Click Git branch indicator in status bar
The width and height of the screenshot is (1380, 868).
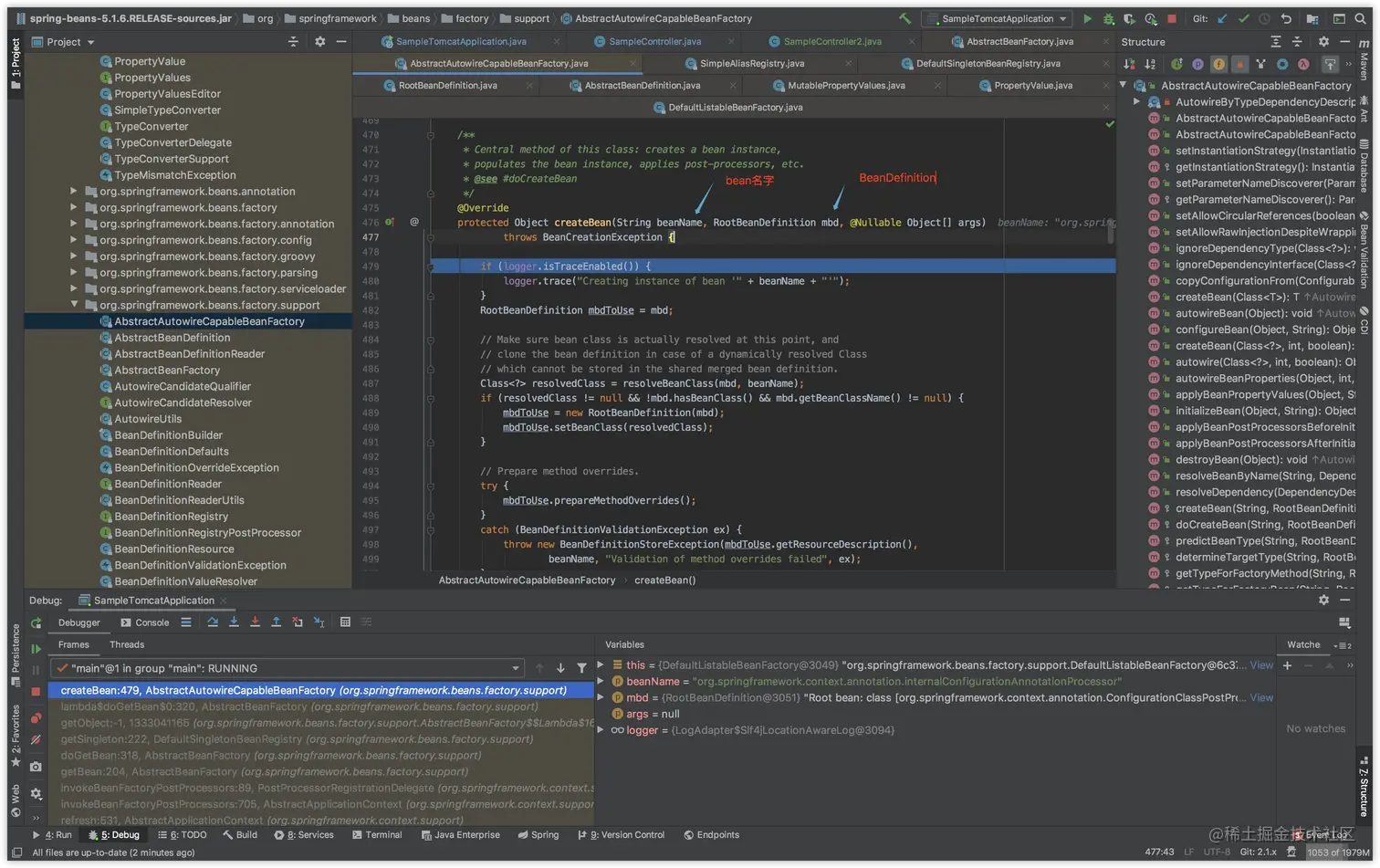pyautogui.click(x=1259, y=852)
